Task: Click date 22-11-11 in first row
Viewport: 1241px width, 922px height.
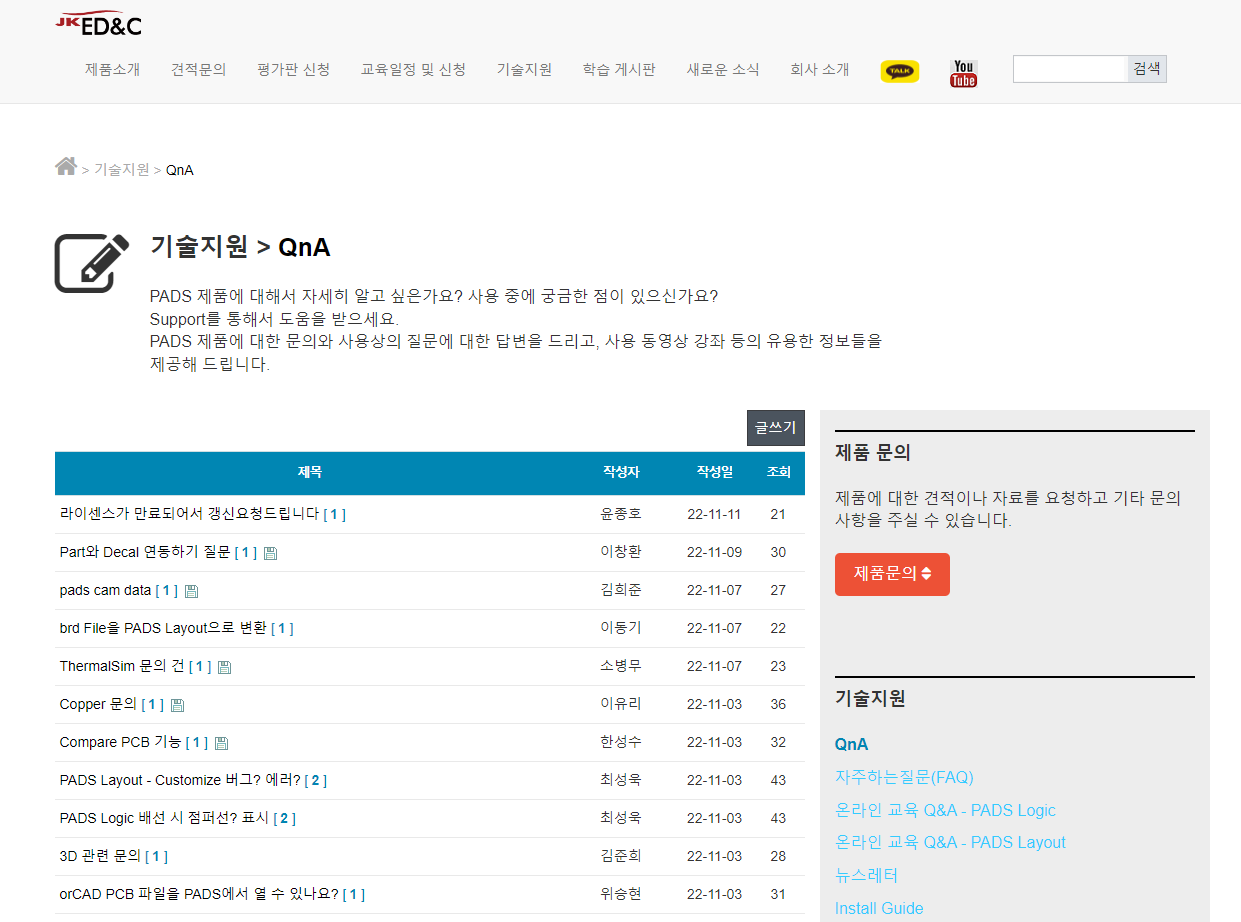Action: click(714, 514)
